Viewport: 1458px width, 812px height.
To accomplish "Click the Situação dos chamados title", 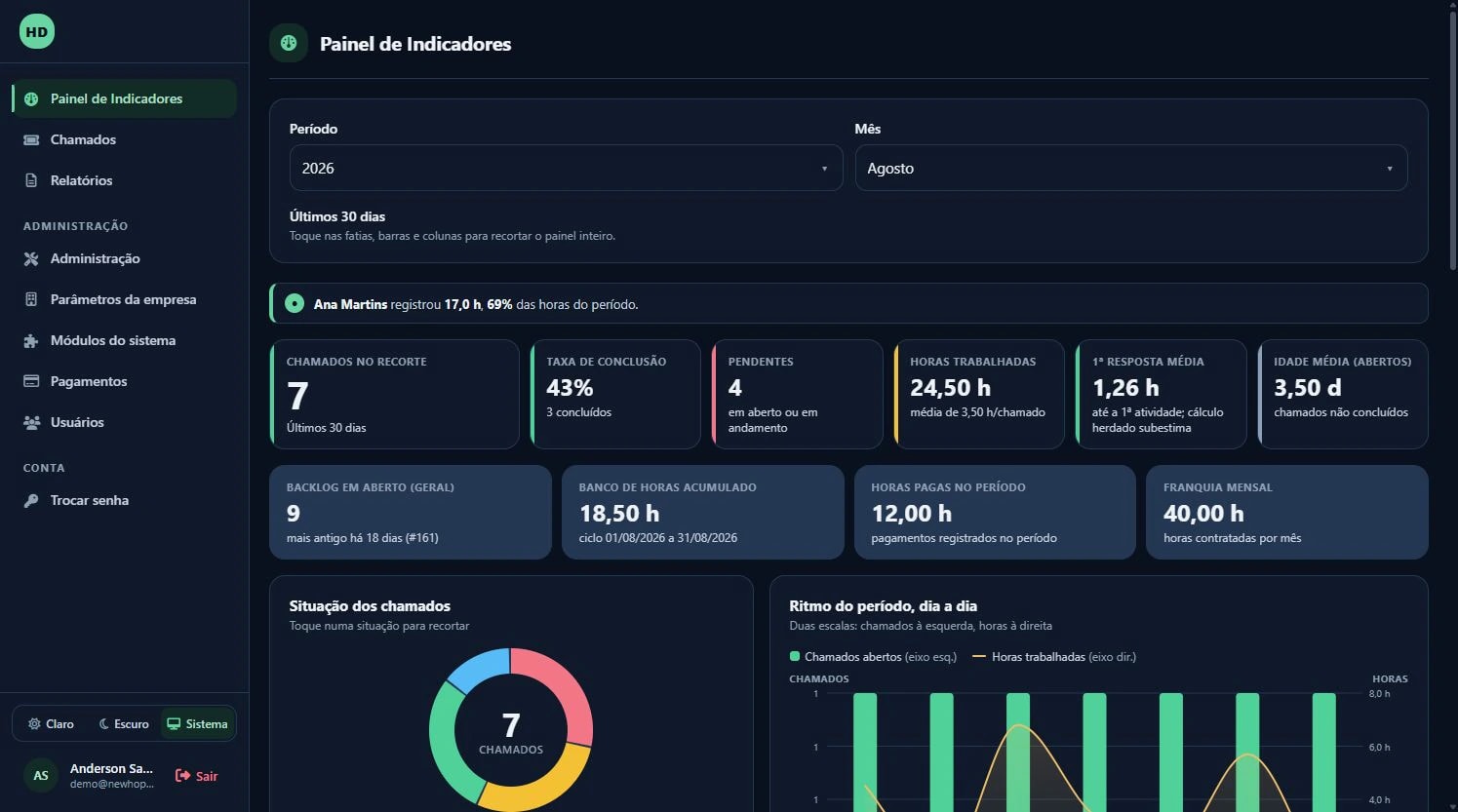I will coord(370,606).
